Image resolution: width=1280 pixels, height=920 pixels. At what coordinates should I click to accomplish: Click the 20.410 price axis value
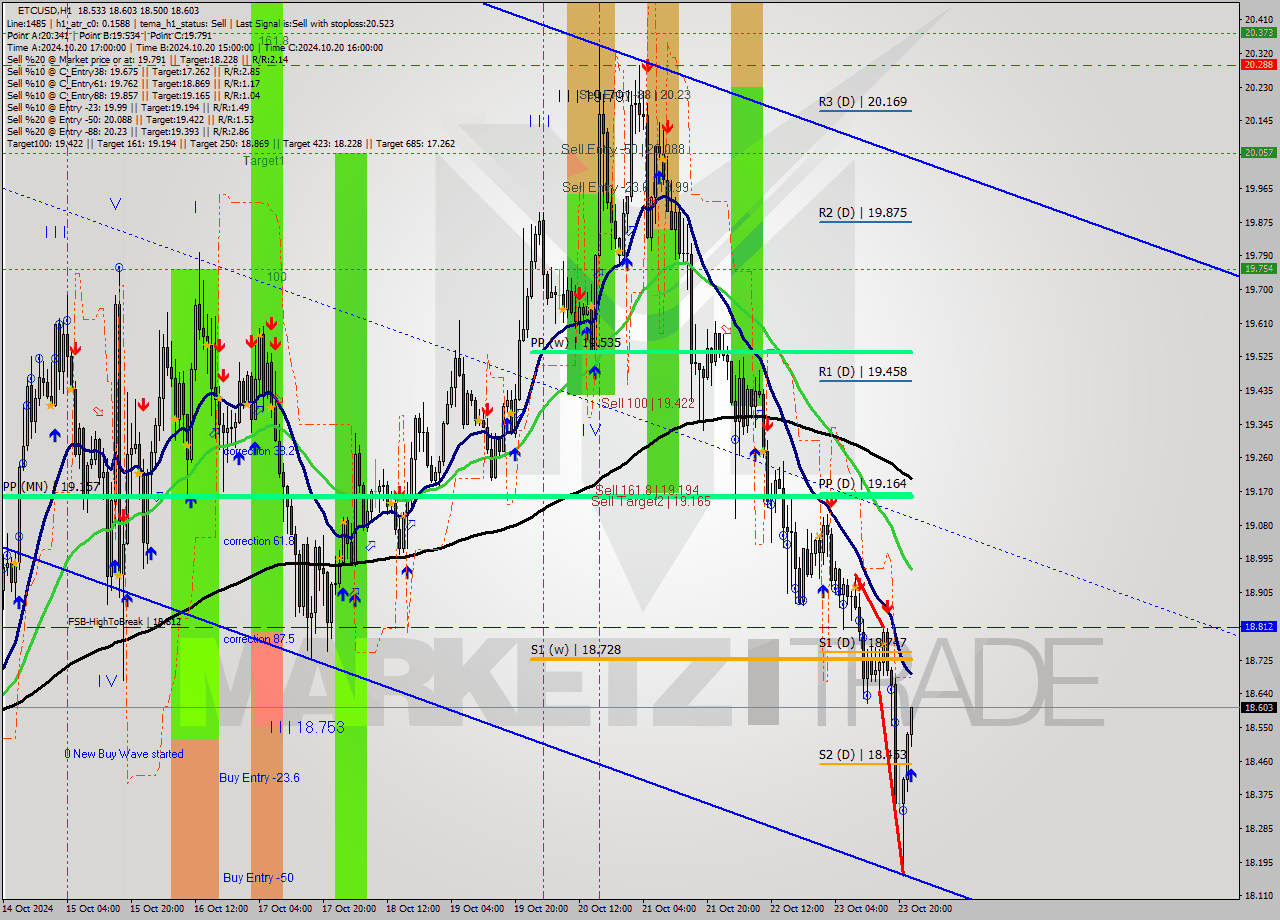pos(1258,19)
